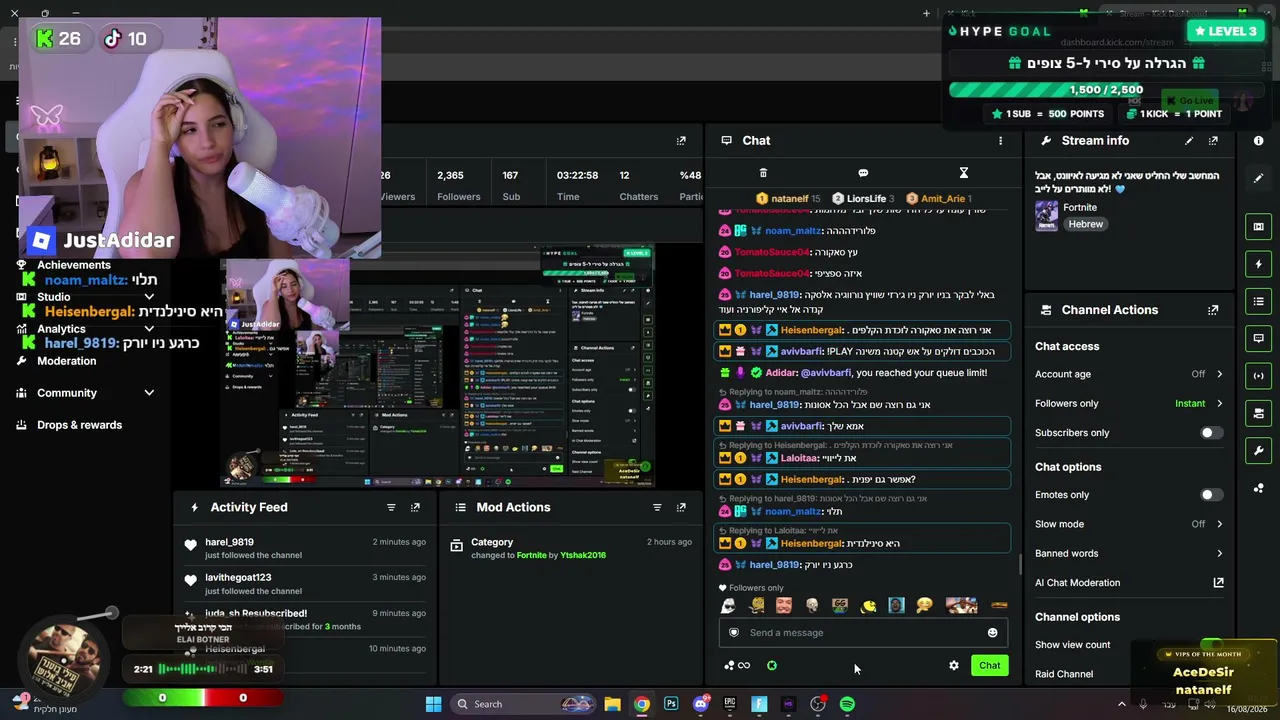Click Raid Channel option
The width and height of the screenshot is (1280, 720).
1064,674
